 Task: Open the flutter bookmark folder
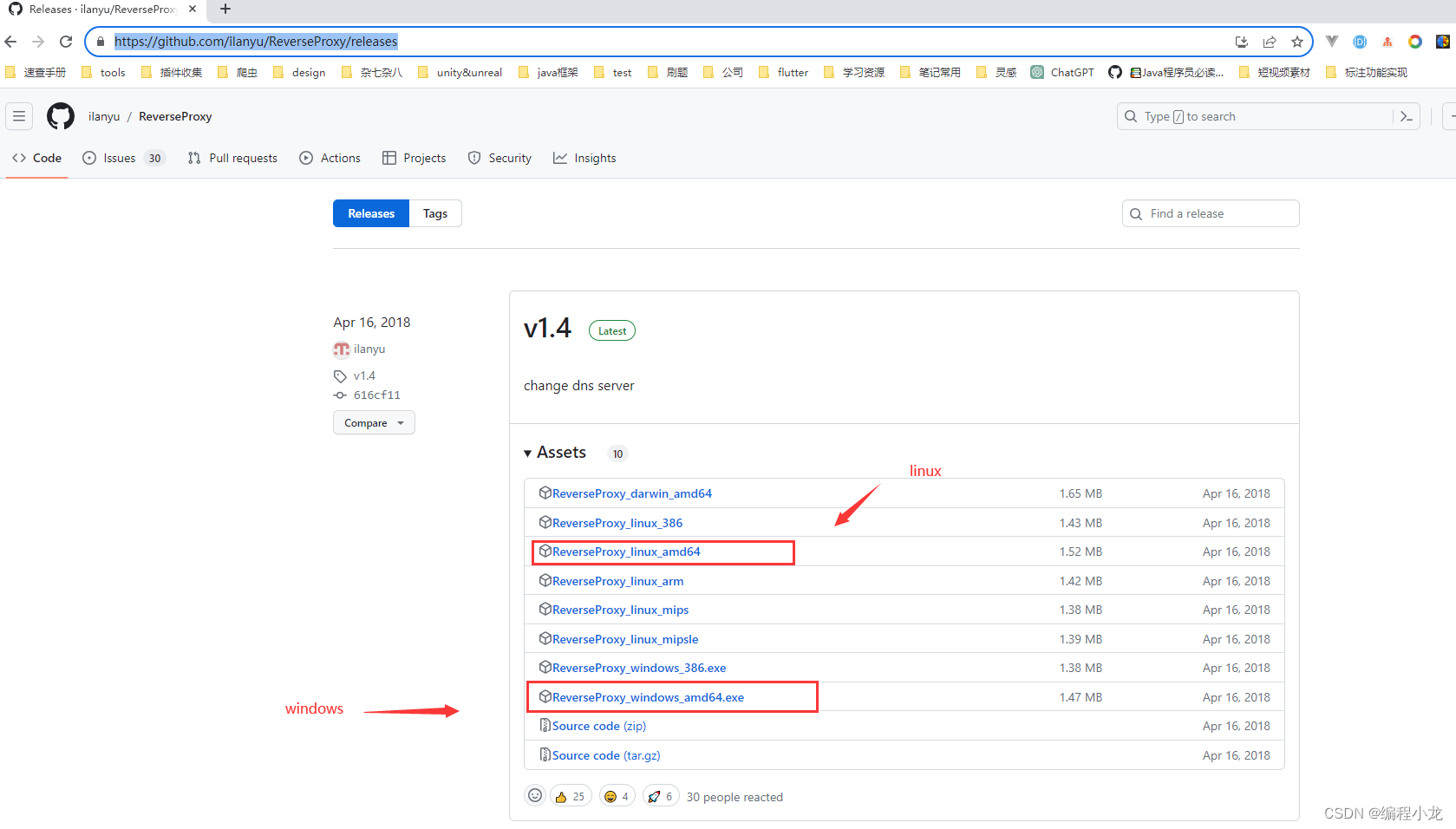(x=784, y=72)
